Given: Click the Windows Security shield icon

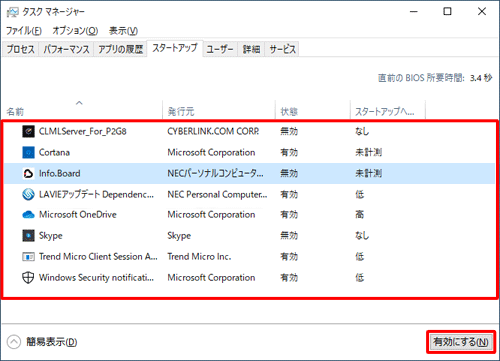Looking at the screenshot, I should (x=28, y=277).
